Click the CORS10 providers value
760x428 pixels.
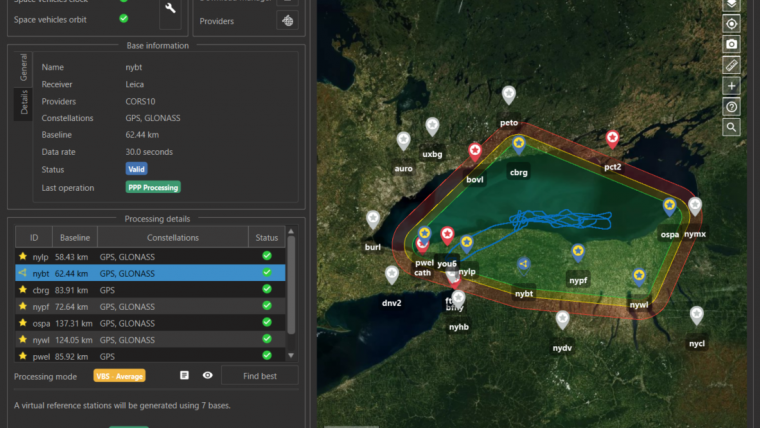point(140,101)
